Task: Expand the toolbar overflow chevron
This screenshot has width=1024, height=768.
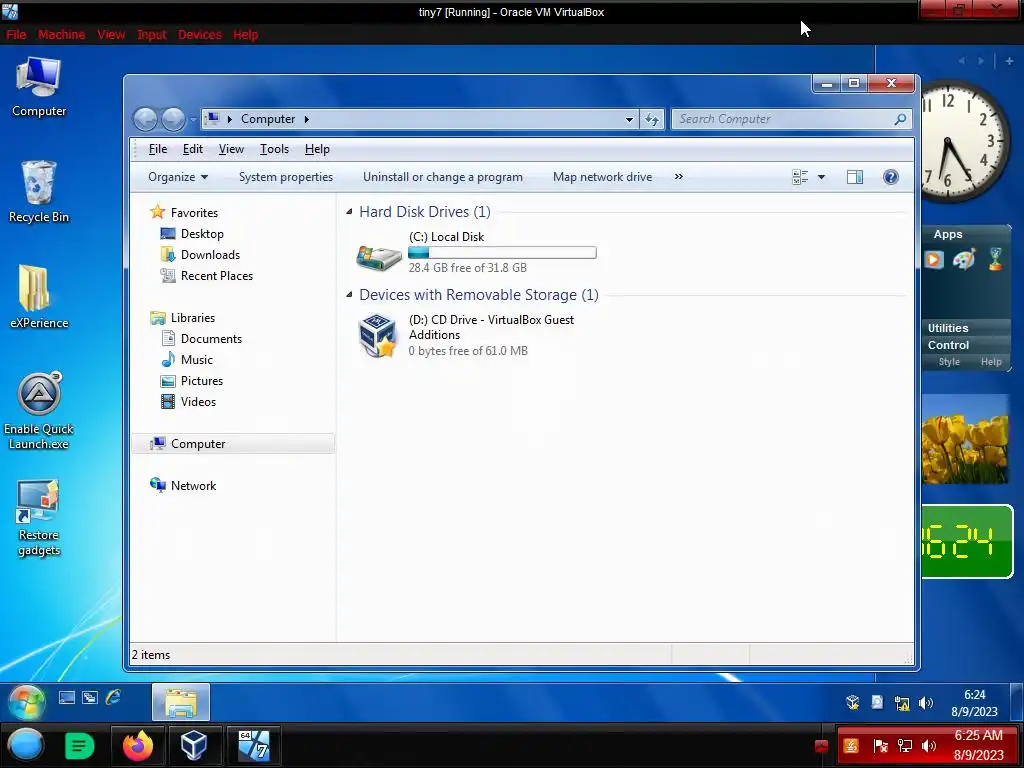Action: [679, 176]
